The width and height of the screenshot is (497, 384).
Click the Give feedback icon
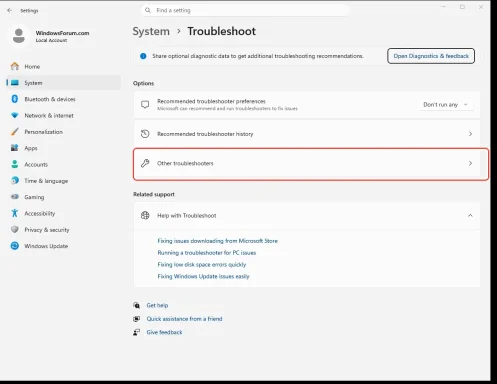click(136, 332)
